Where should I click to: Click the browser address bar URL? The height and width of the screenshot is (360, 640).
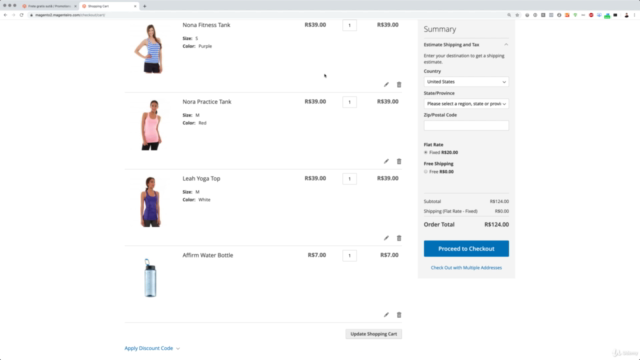pyautogui.click(x=70, y=15)
